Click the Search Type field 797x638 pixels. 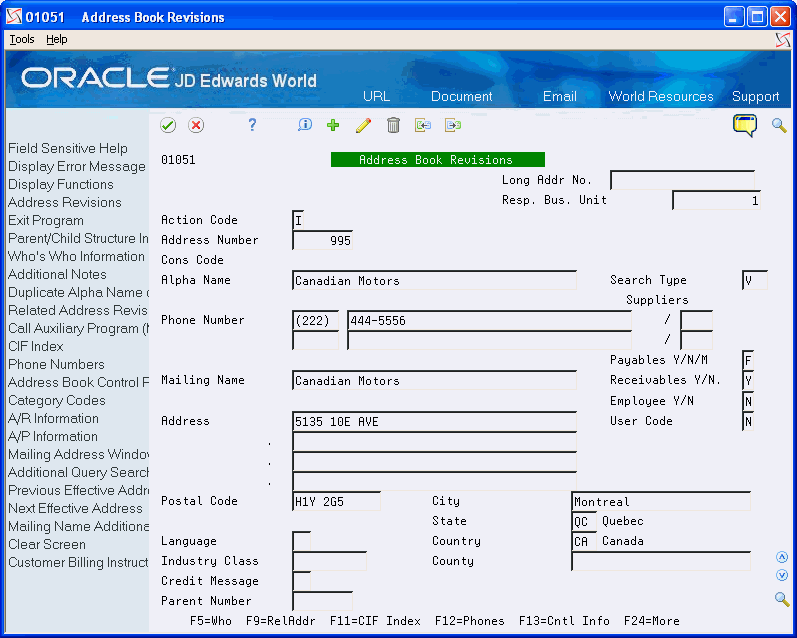[754, 281]
